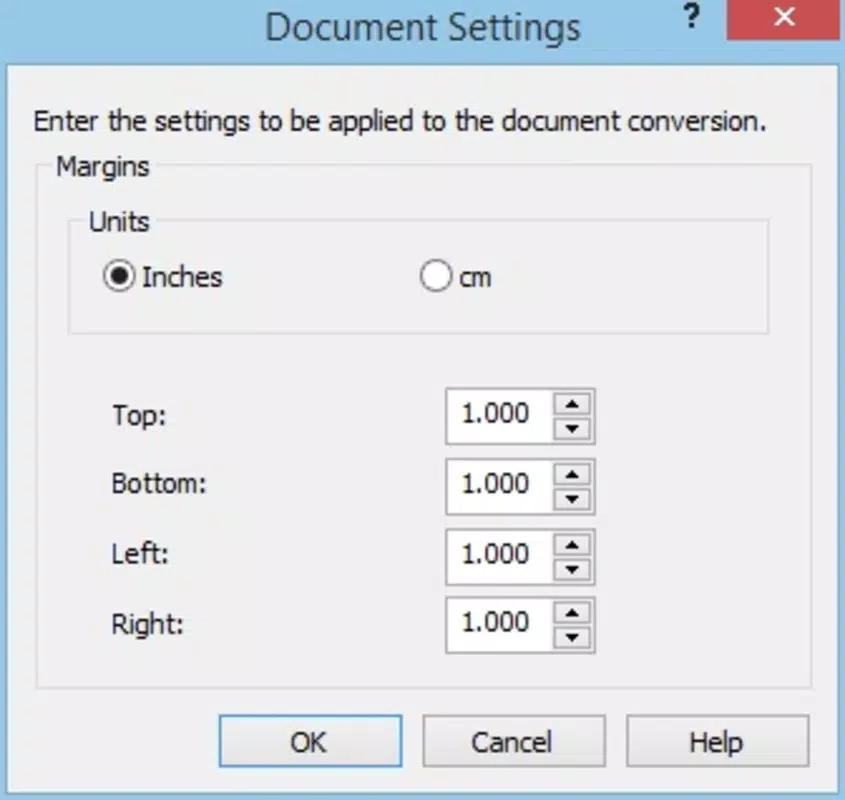Click into the Bottom margin field
The image size is (845, 800).
500,487
